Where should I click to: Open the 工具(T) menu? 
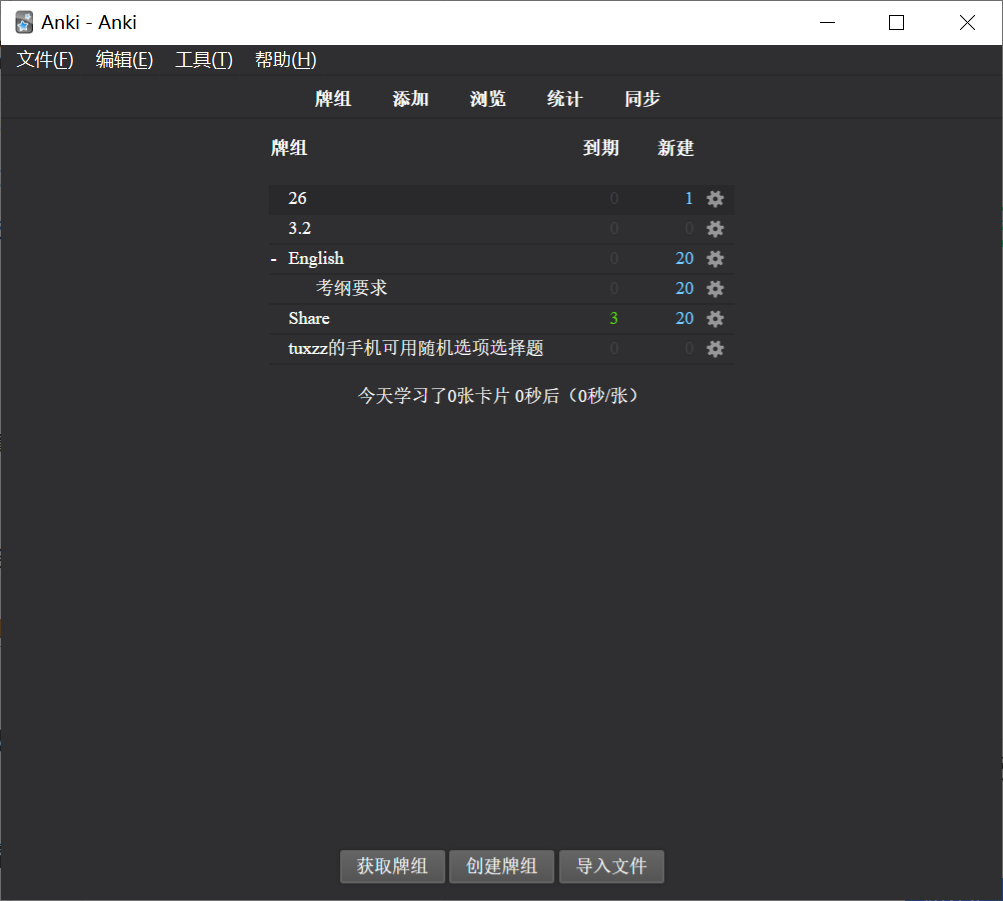(203, 59)
